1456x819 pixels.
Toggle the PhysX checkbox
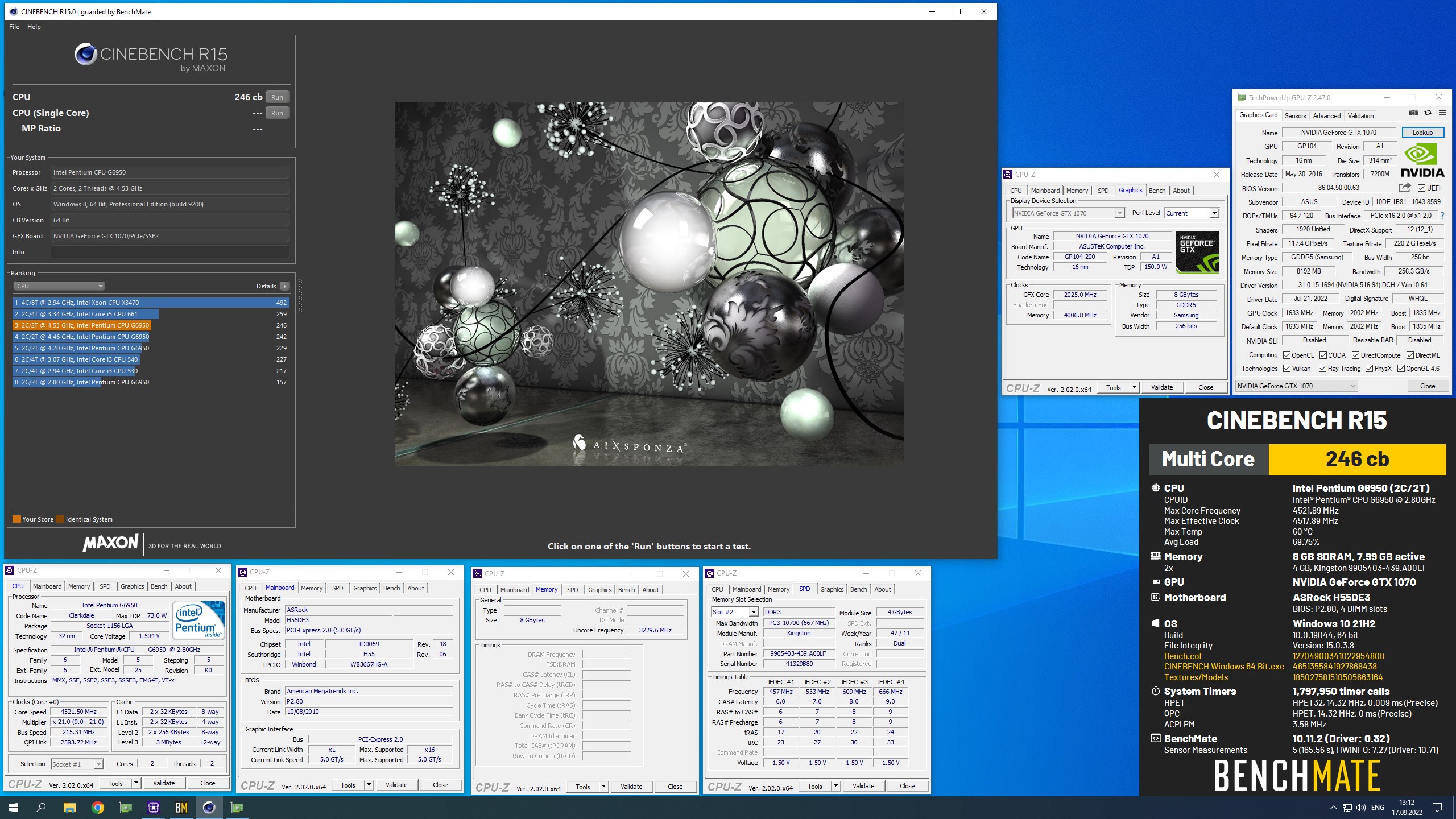(1369, 369)
